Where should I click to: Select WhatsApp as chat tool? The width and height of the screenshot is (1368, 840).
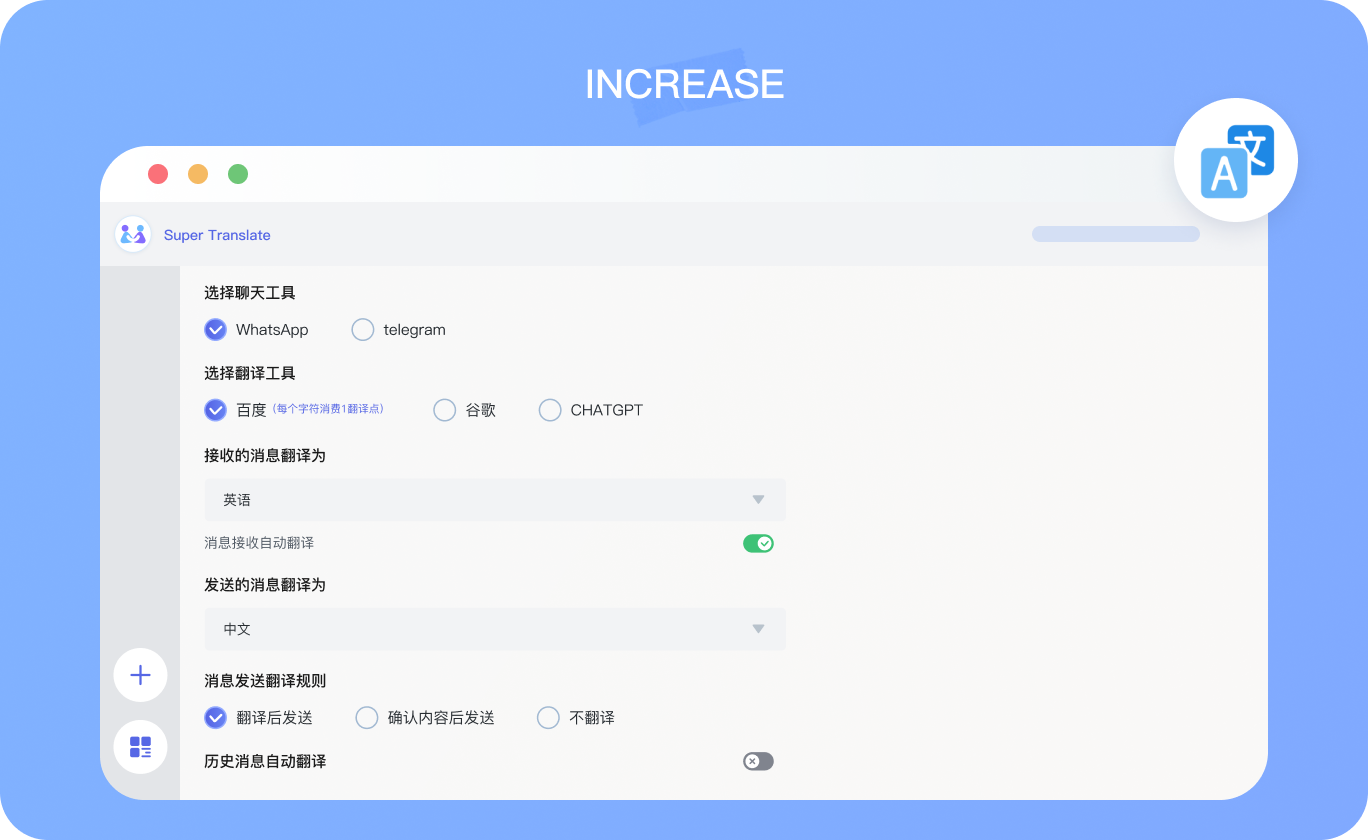point(215,330)
